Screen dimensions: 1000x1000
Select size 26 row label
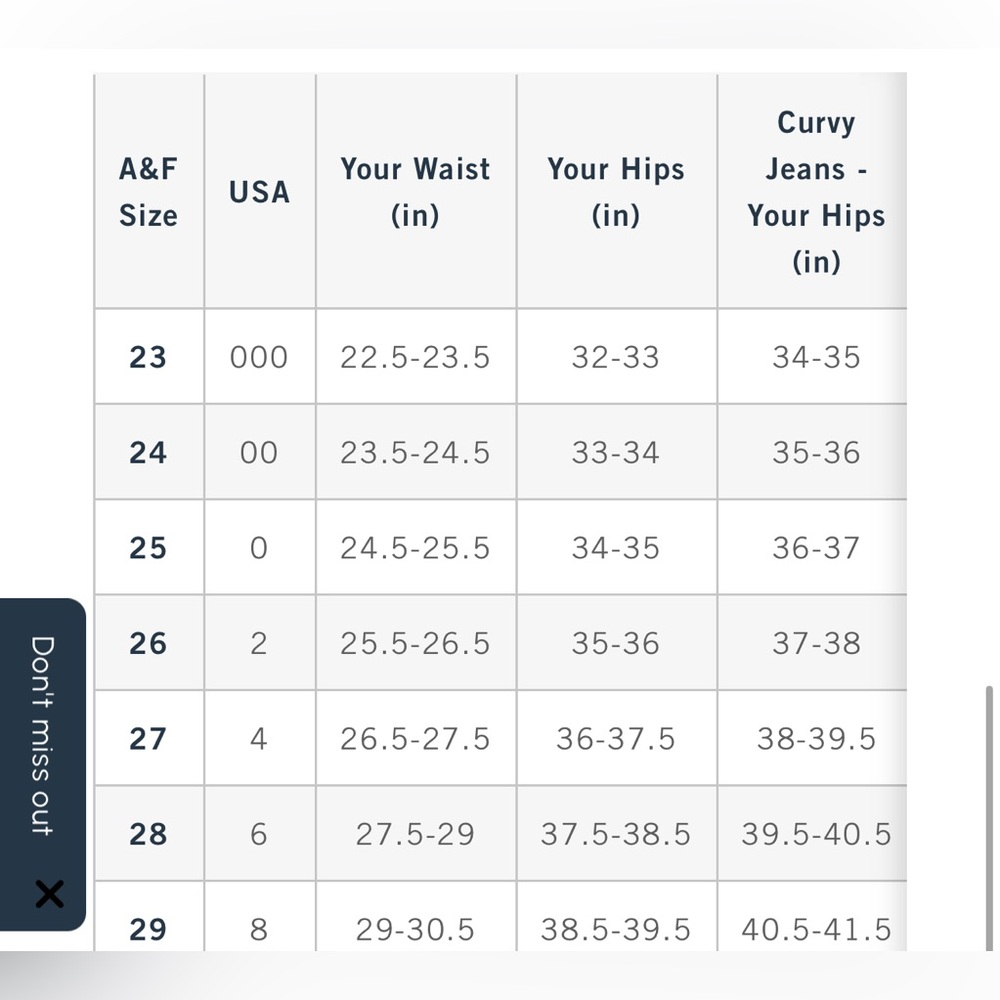pos(148,643)
